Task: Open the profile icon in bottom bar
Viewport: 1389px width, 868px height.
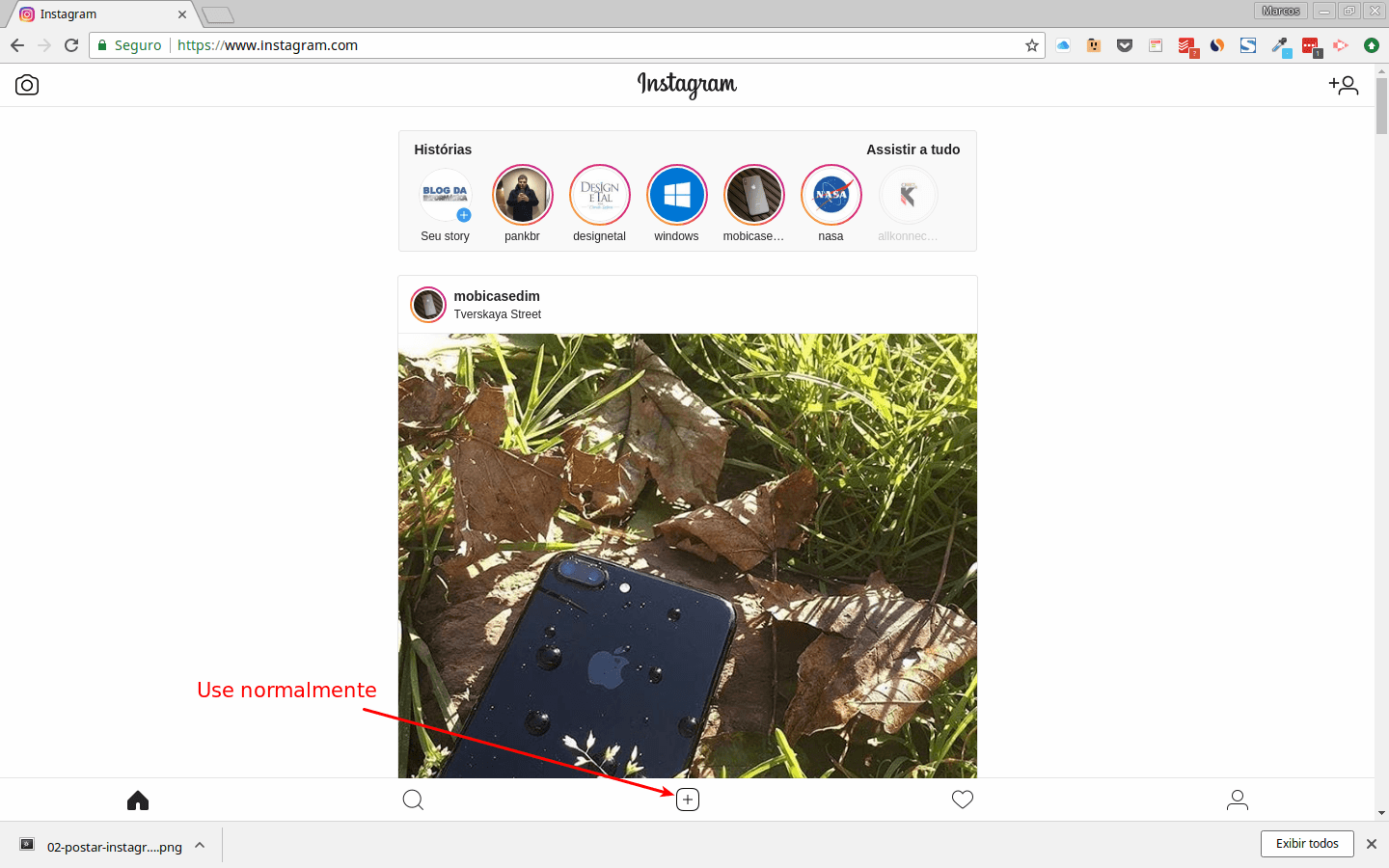Action: [x=1238, y=800]
